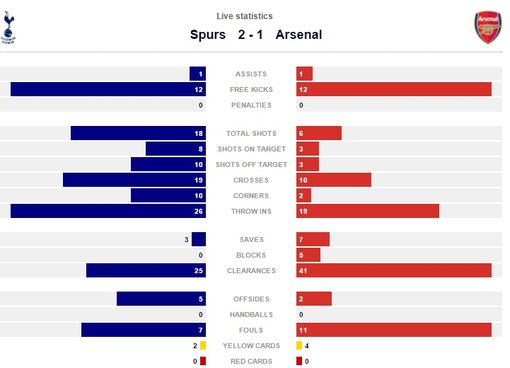Click the Arsenal Fouls bar showing 11
Viewport: 510px width, 368px height.
pos(394,330)
